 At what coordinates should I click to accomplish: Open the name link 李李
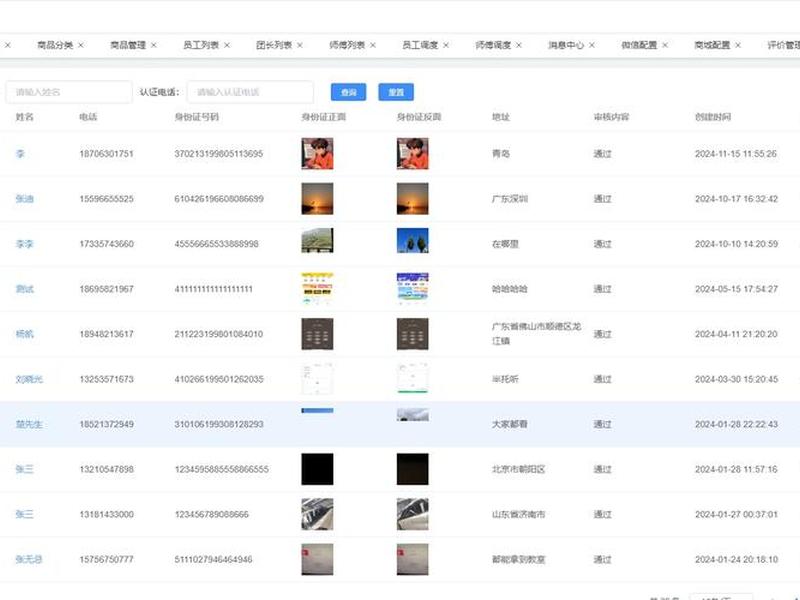pyautogui.click(x=24, y=244)
